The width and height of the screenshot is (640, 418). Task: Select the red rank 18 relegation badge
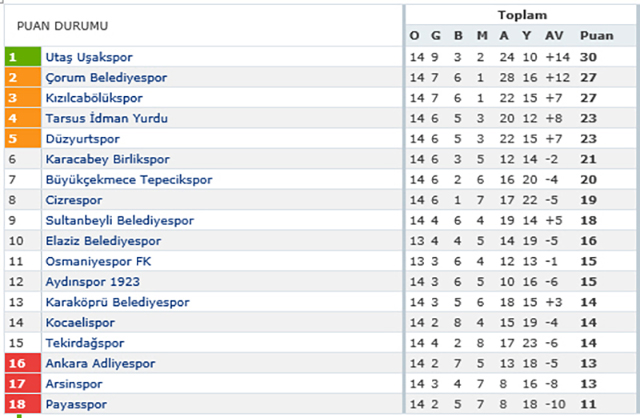(23, 404)
